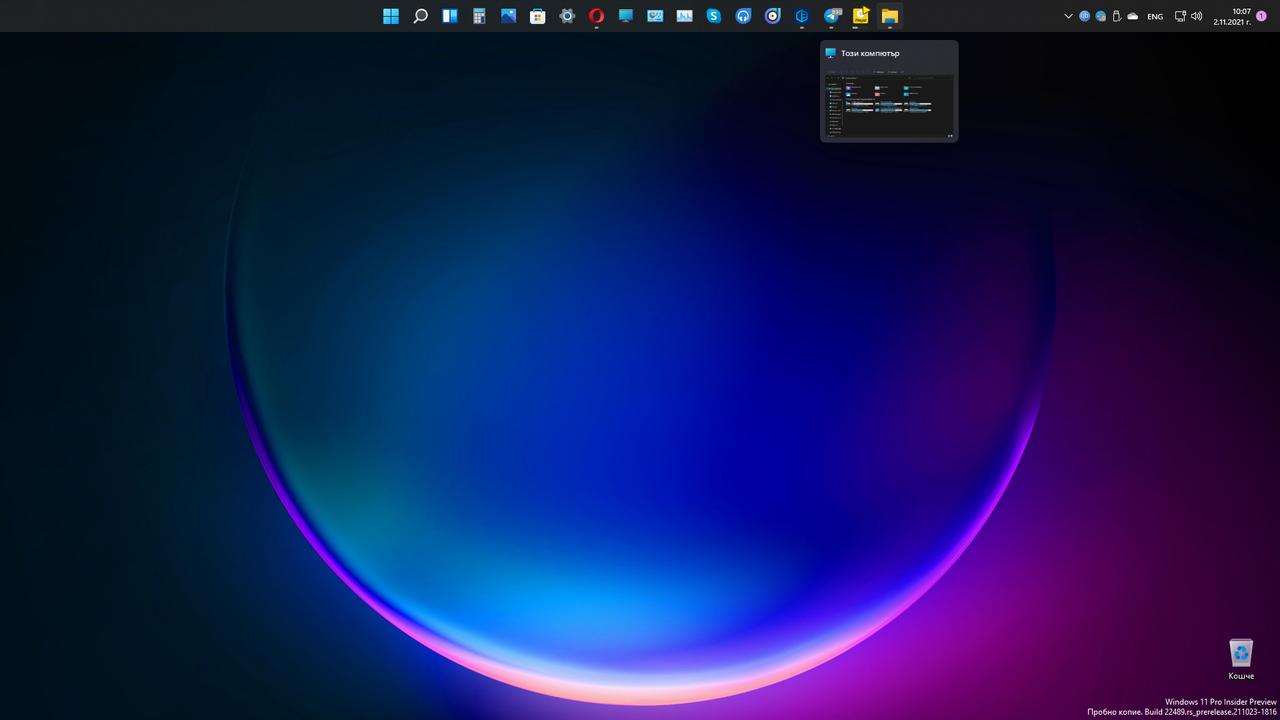Open the qBittorrent tray icon

(x=1085, y=16)
